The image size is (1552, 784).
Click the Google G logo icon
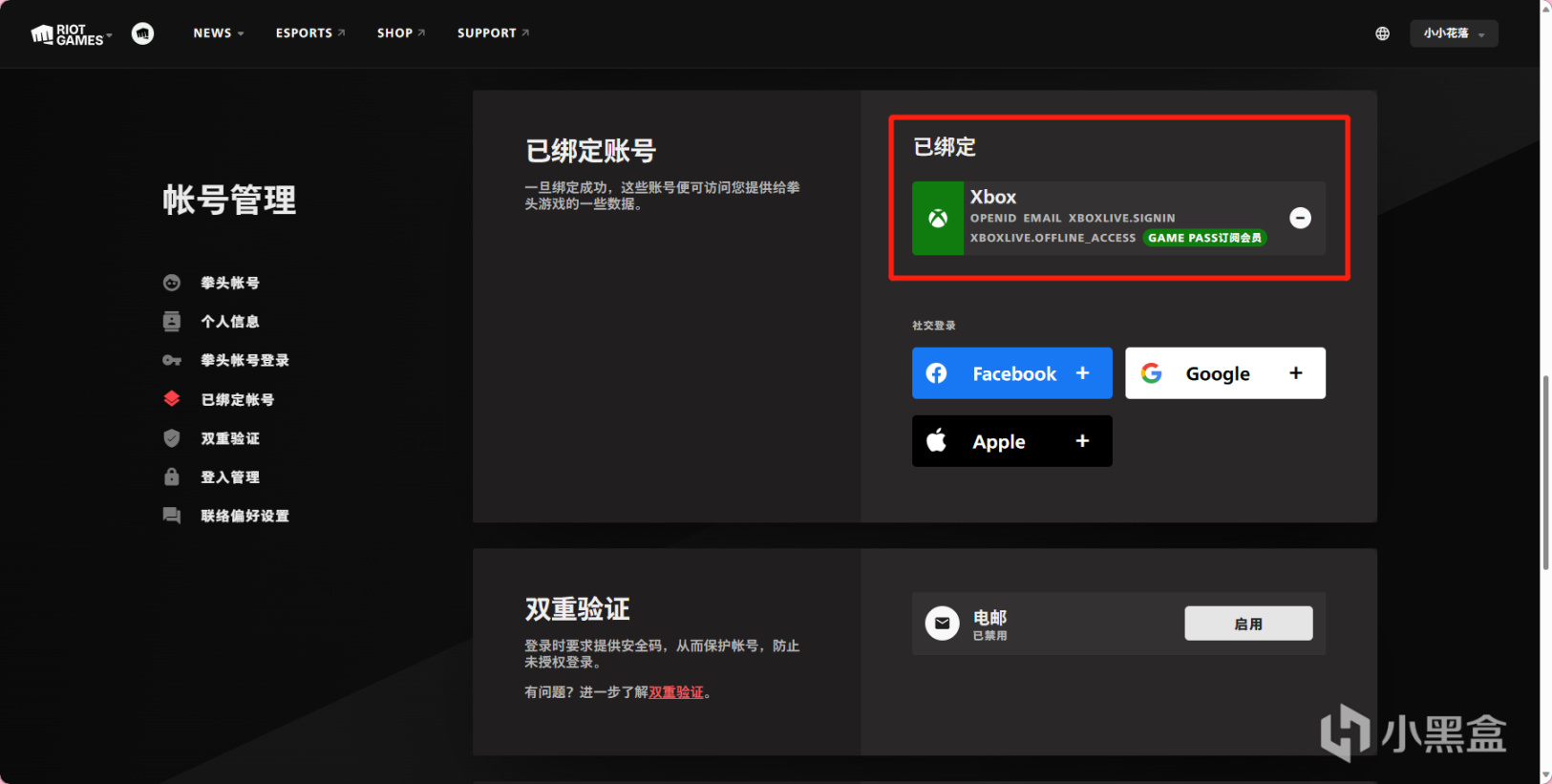(1151, 373)
